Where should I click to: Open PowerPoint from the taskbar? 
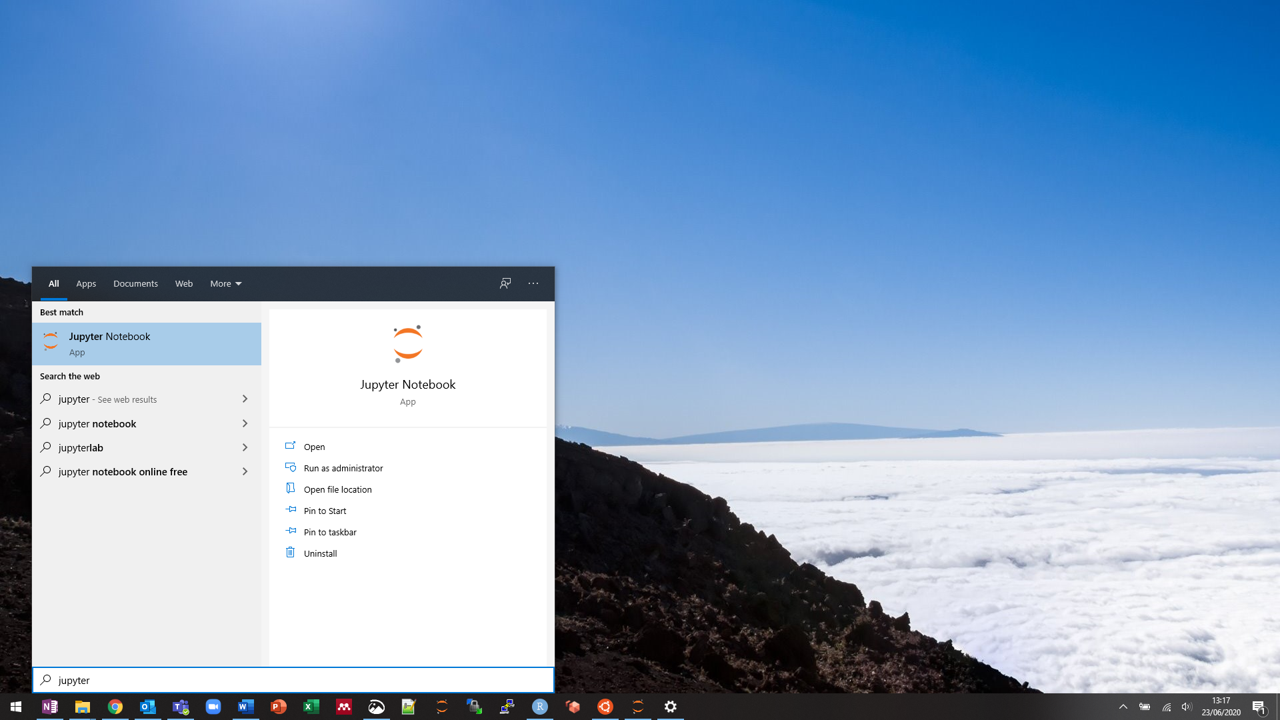pos(279,707)
